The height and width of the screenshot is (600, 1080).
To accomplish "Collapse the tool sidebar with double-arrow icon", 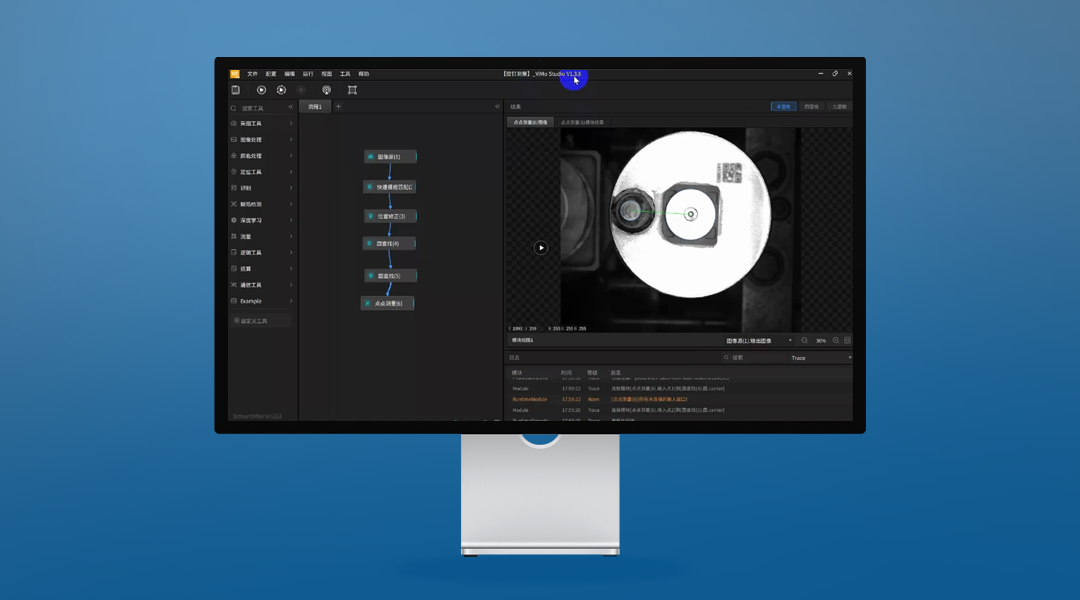I will click(291, 107).
